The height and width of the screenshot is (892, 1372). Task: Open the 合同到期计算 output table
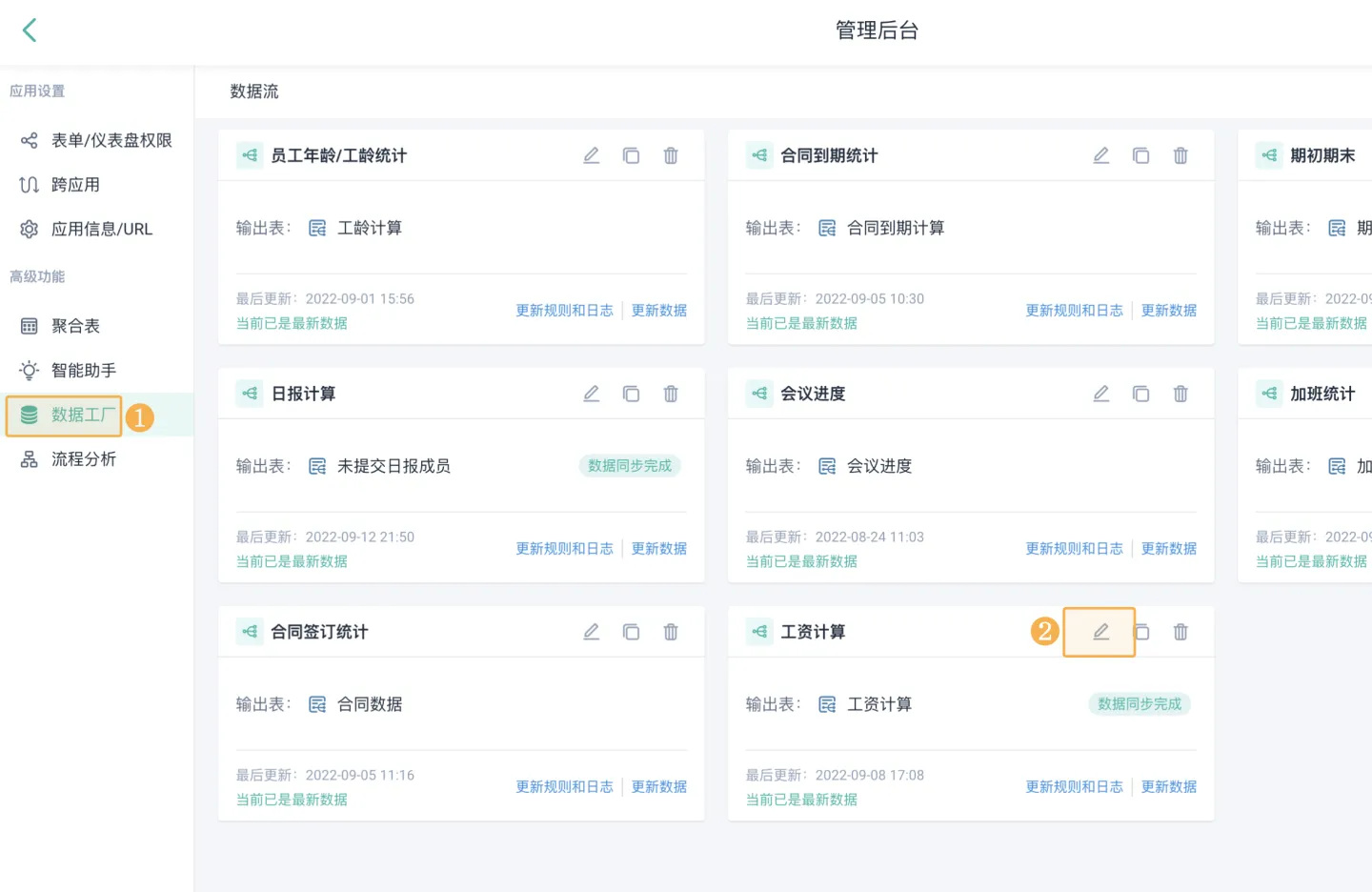[896, 228]
